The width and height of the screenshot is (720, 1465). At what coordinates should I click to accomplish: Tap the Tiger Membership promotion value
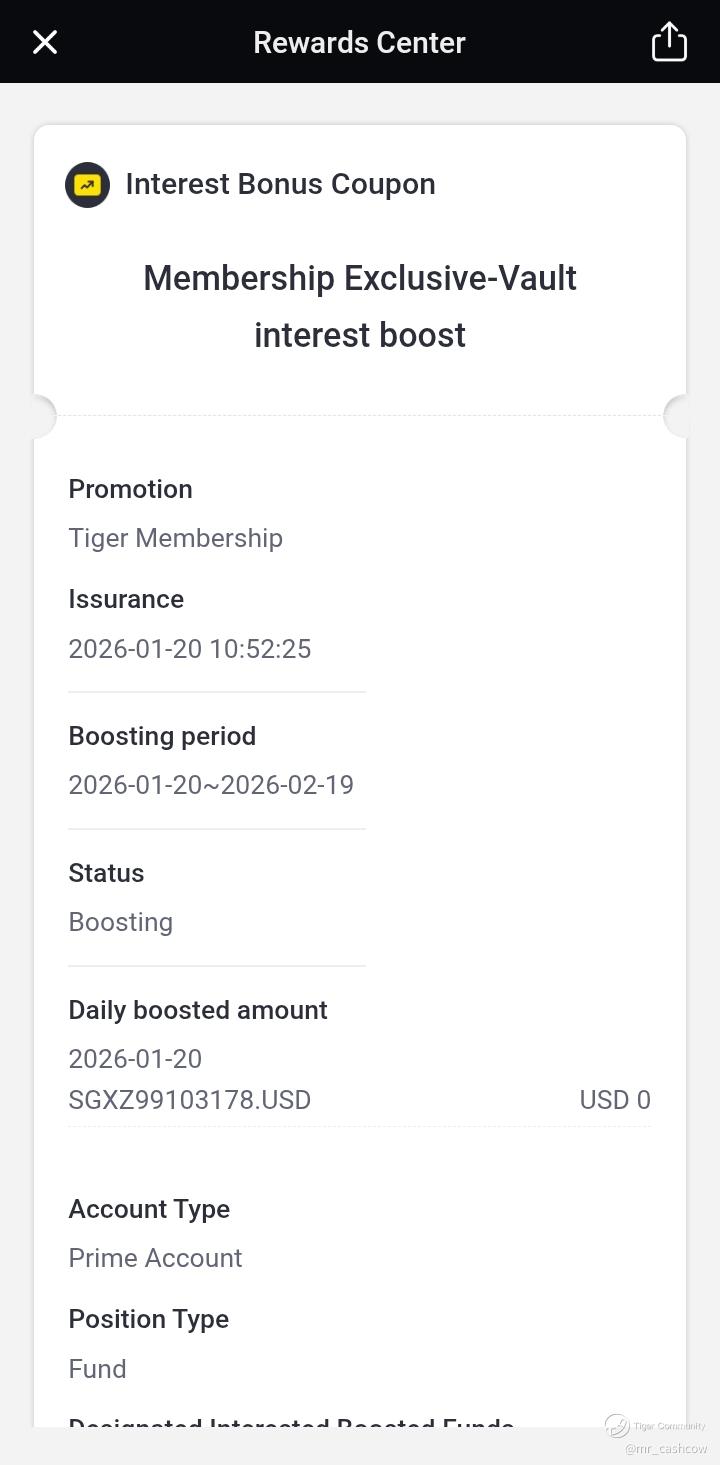point(175,538)
